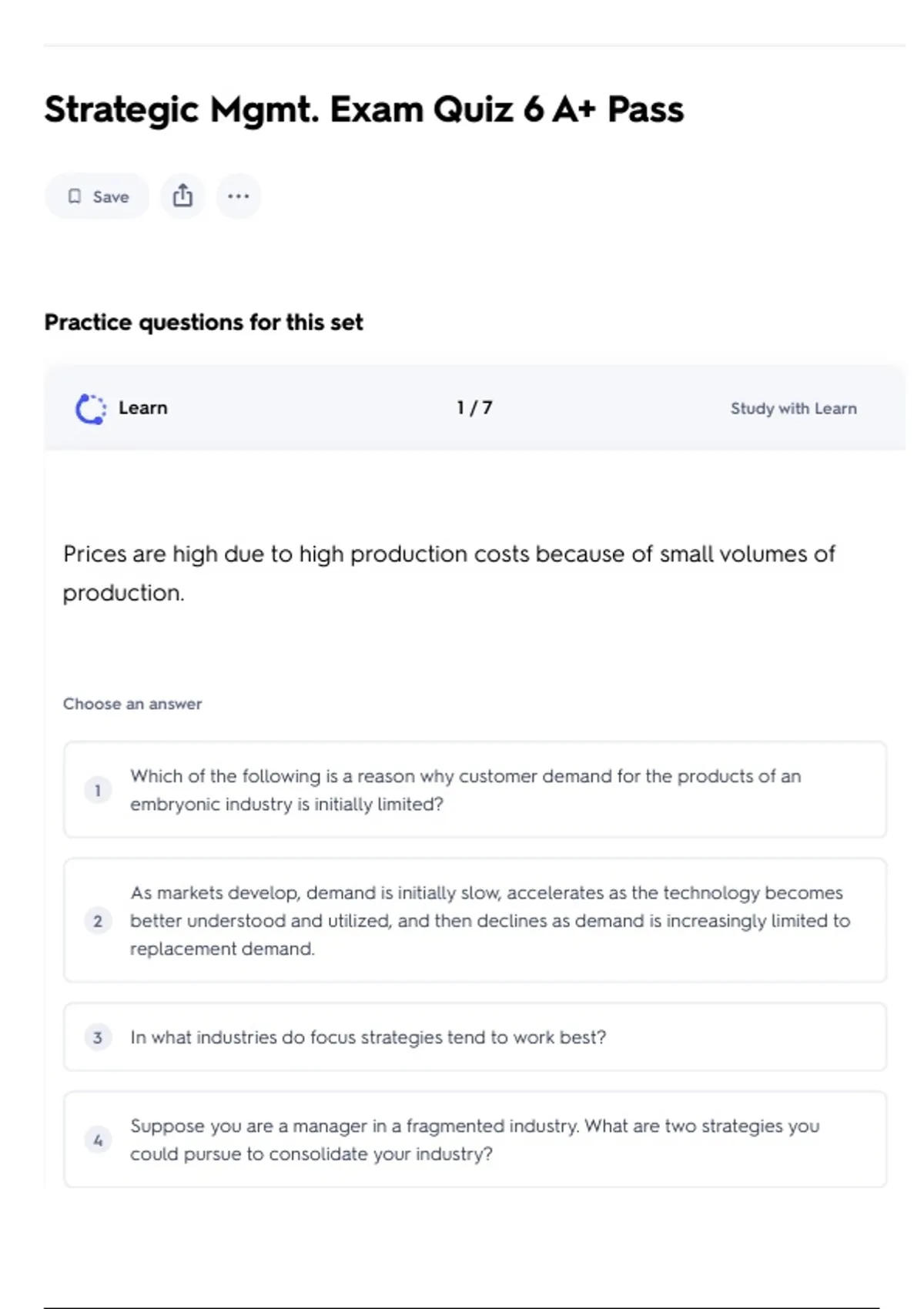The image size is (924, 1309).
Task: Click the Strategic Mgmt. Exam Quiz title
Action: point(363,109)
